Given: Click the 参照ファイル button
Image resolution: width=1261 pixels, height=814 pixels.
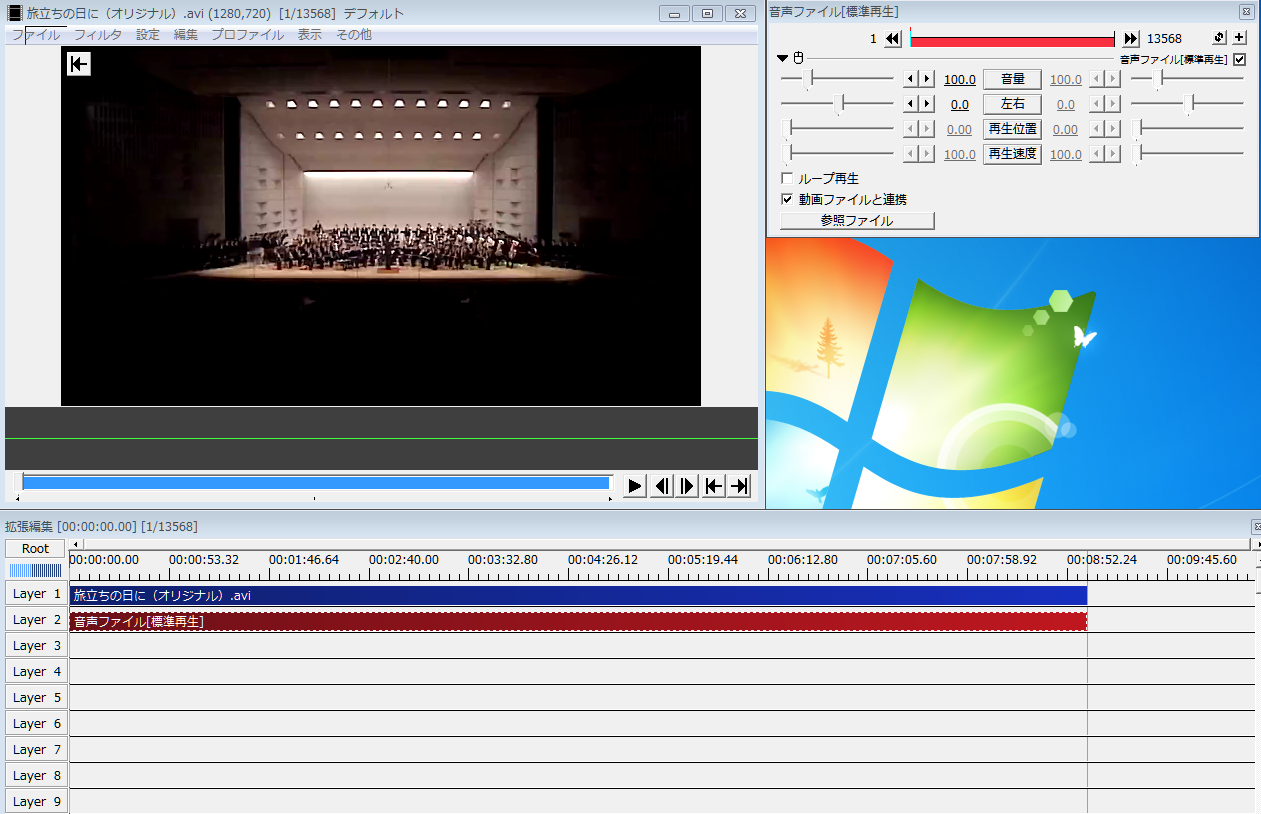Looking at the screenshot, I should pyautogui.click(x=857, y=221).
